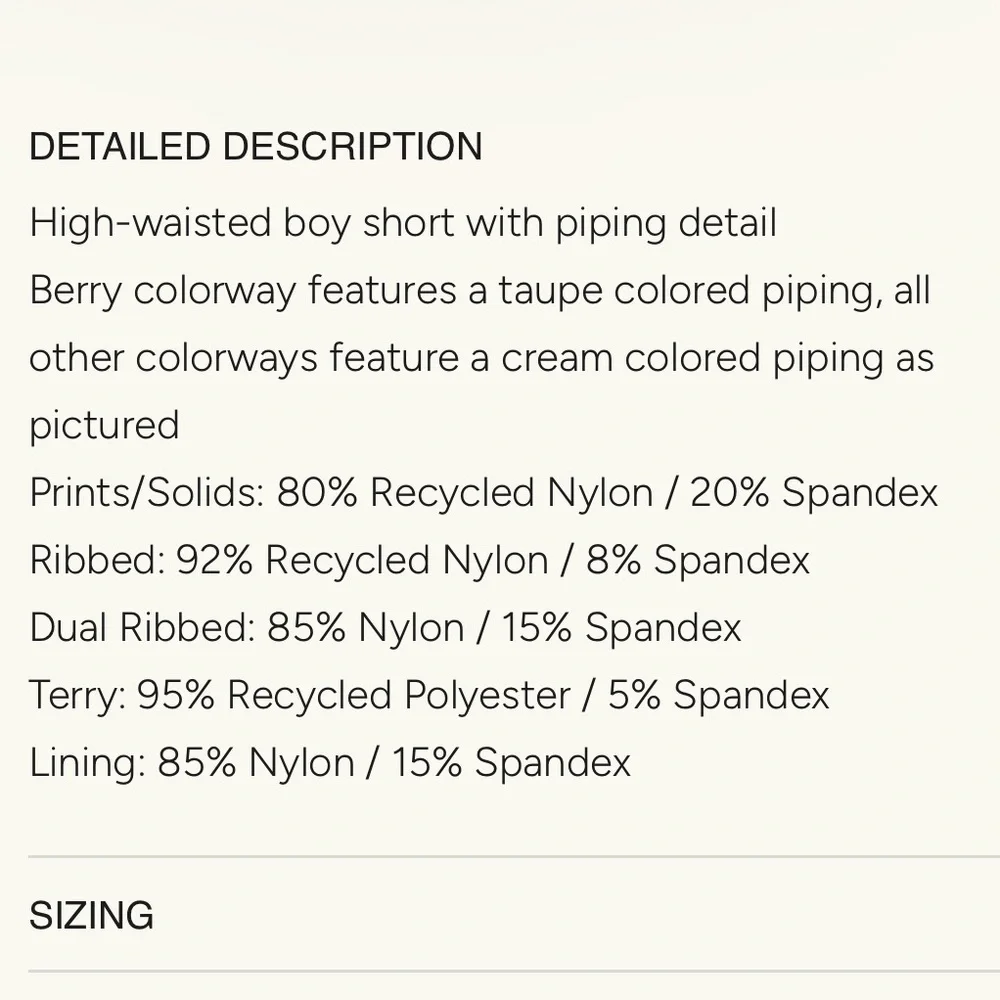Image resolution: width=1000 pixels, height=1000 pixels.
Task: Click the divider line above Sizing
Action: coord(500,857)
